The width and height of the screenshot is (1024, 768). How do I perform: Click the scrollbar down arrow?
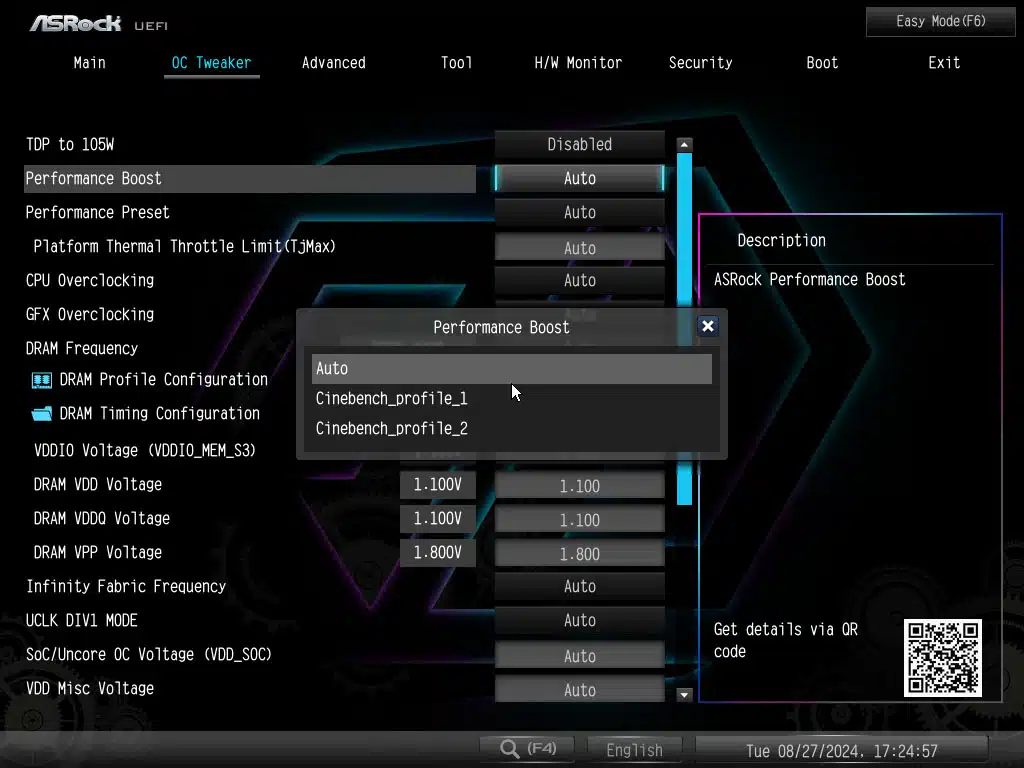pos(684,694)
